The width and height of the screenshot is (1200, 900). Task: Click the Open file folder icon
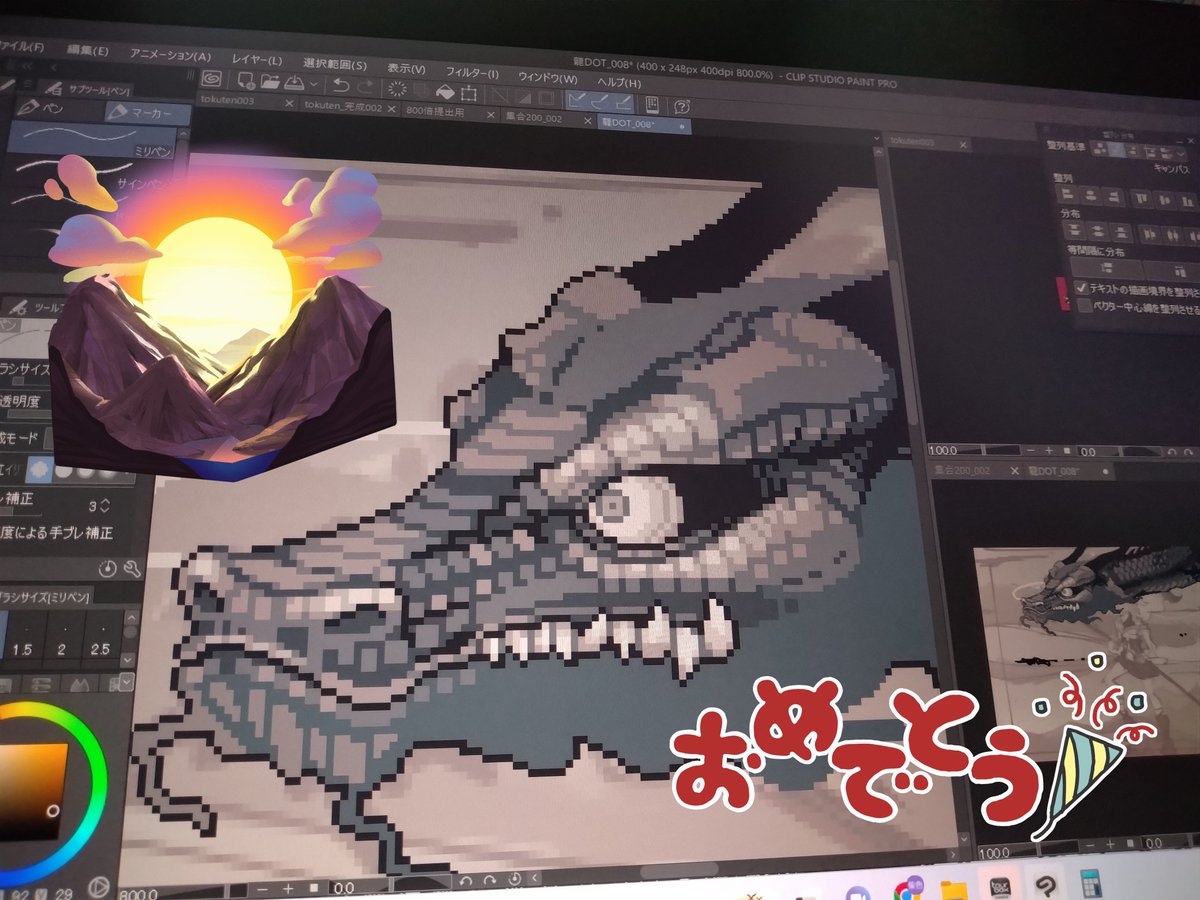point(270,82)
